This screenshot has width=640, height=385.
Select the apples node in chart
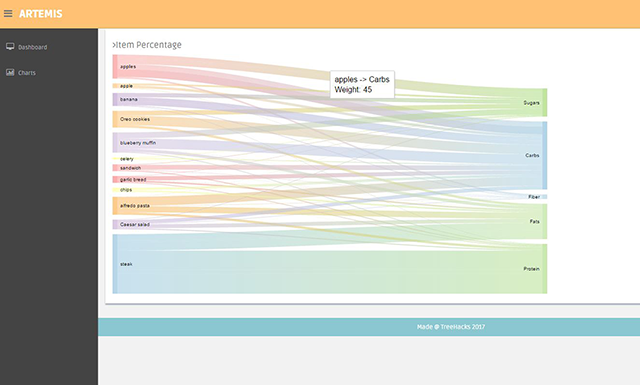[x=115, y=67]
